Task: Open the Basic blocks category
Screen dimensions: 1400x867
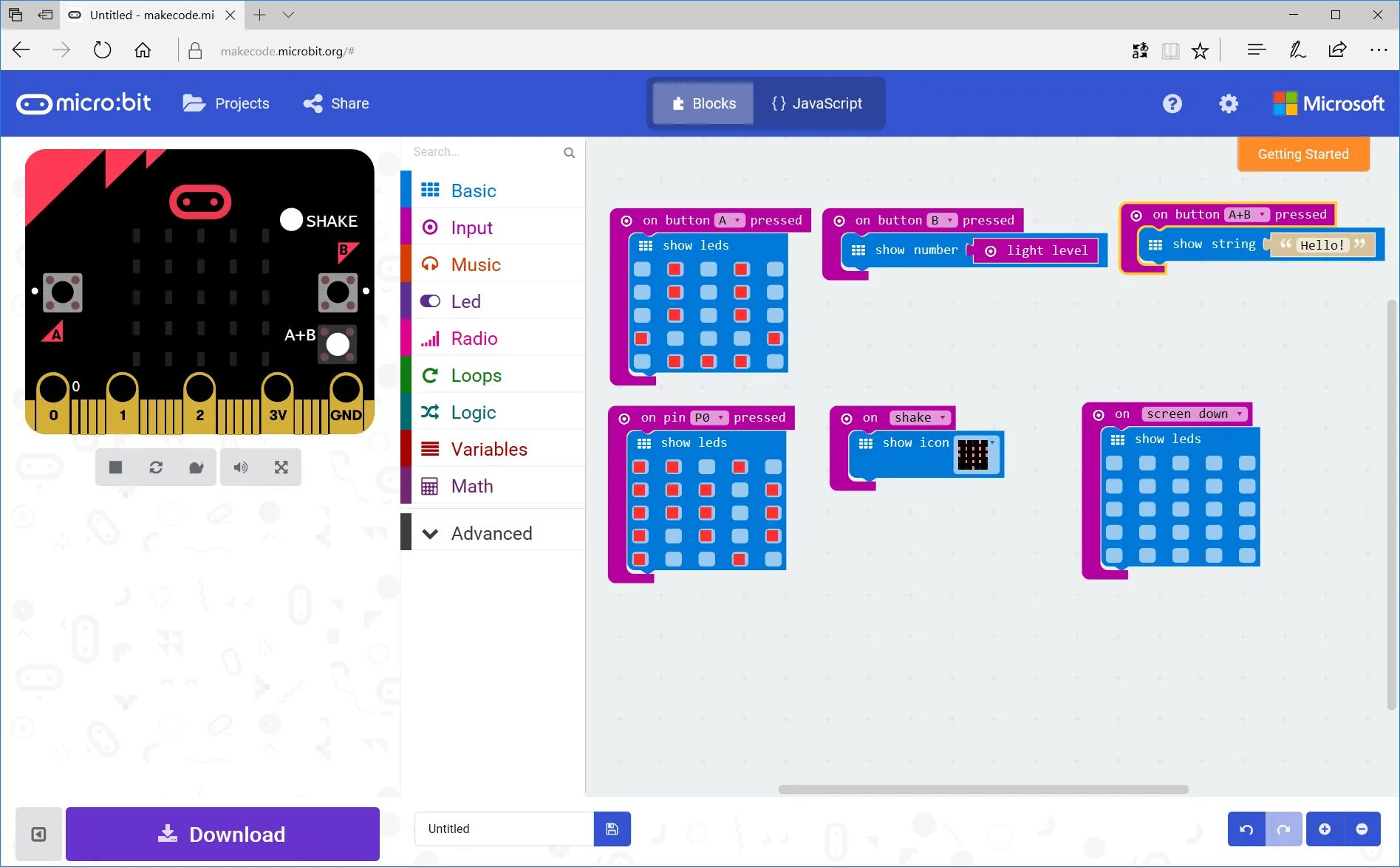Action: click(x=473, y=190)
